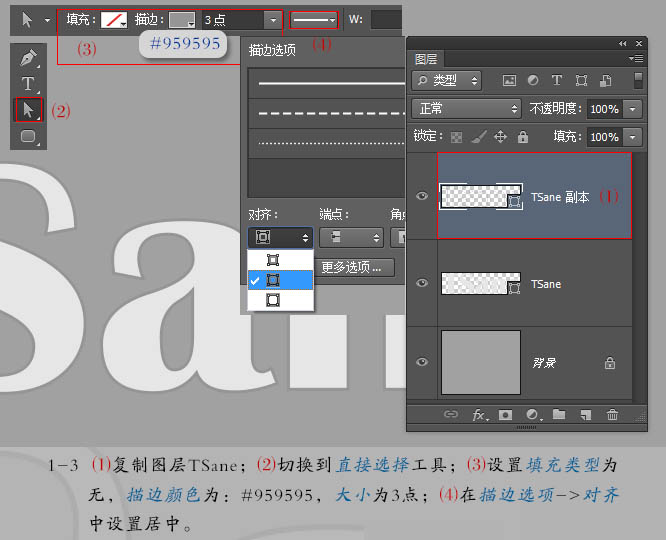Click the 不透明度 100% value field
This screenshot has width=666, height=540.
(604, 109)
